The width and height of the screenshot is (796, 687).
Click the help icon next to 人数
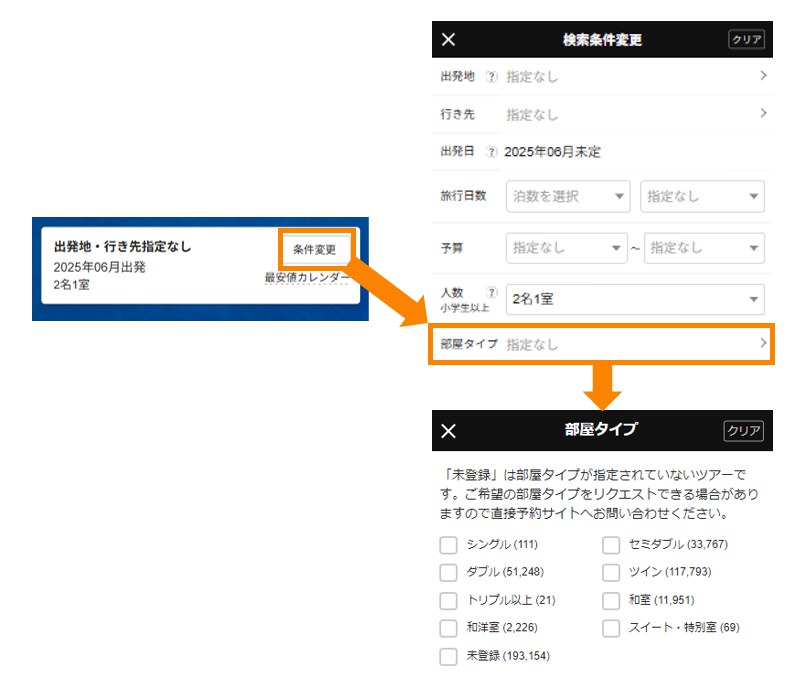491,292
